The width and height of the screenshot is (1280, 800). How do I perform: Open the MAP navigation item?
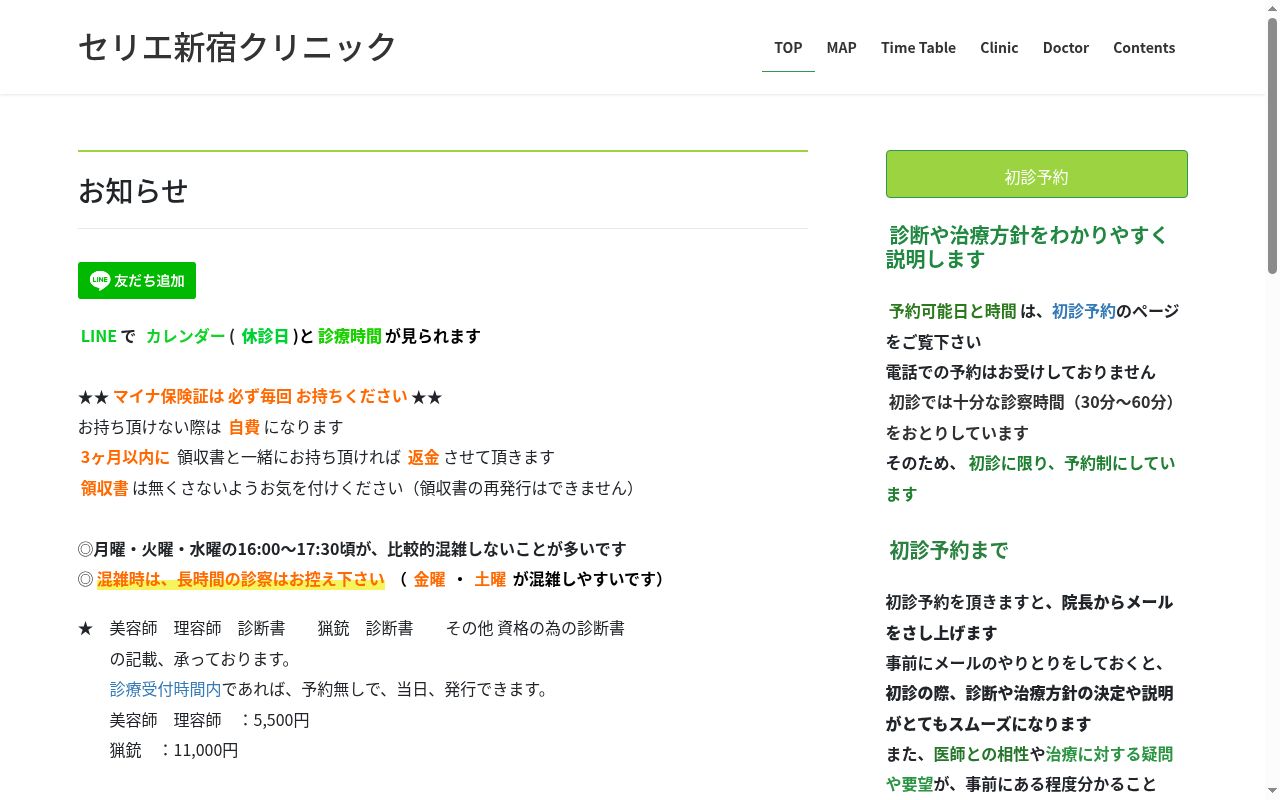tap(841, 48)
